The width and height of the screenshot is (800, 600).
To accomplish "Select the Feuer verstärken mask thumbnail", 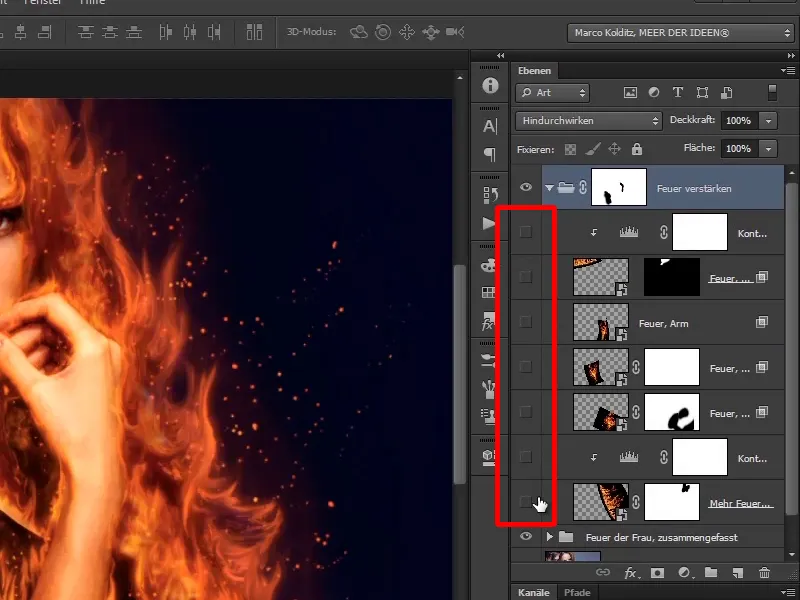I will (x=619, y=186).
